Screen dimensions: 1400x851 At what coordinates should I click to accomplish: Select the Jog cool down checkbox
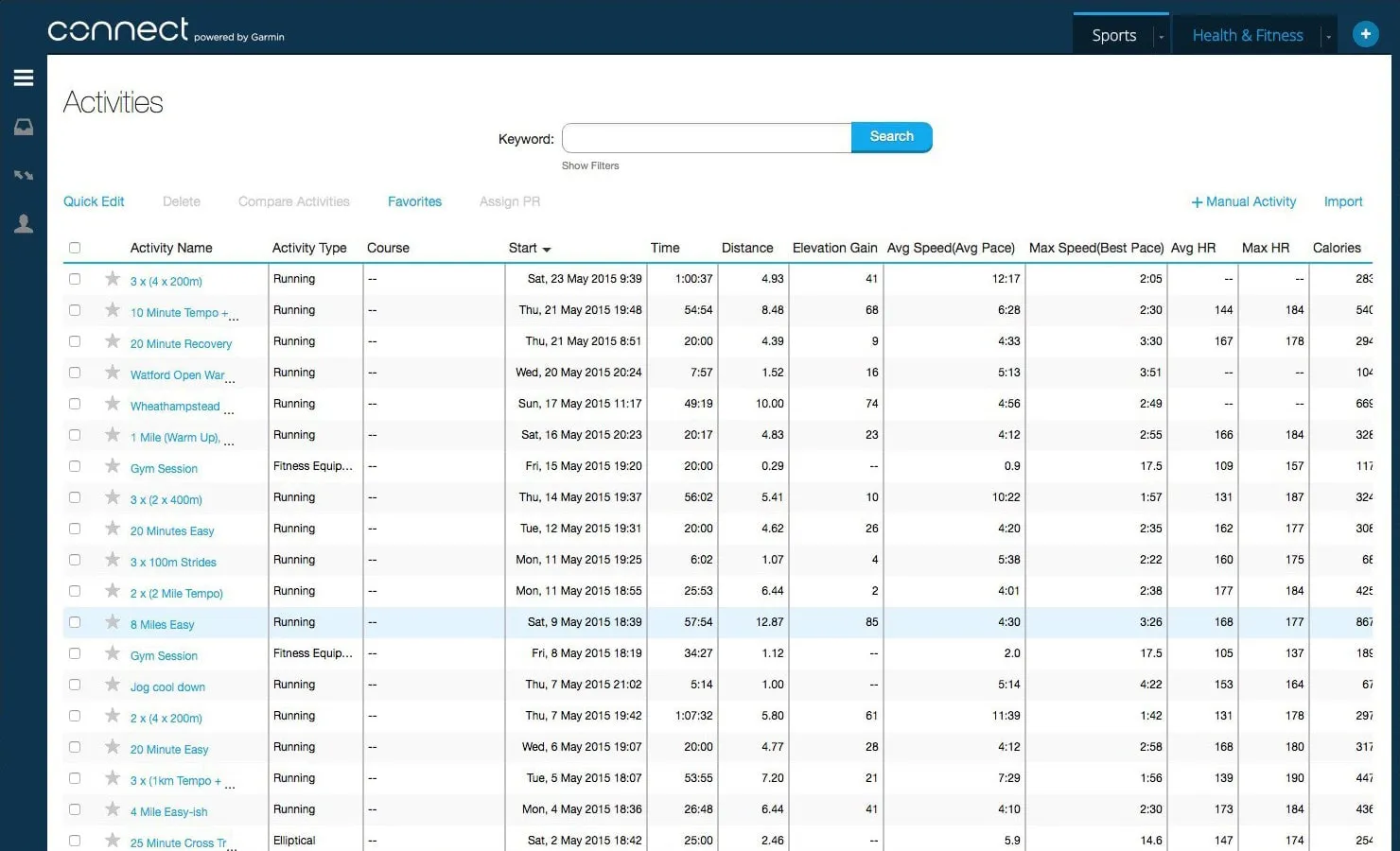click(x=75, y=685)
